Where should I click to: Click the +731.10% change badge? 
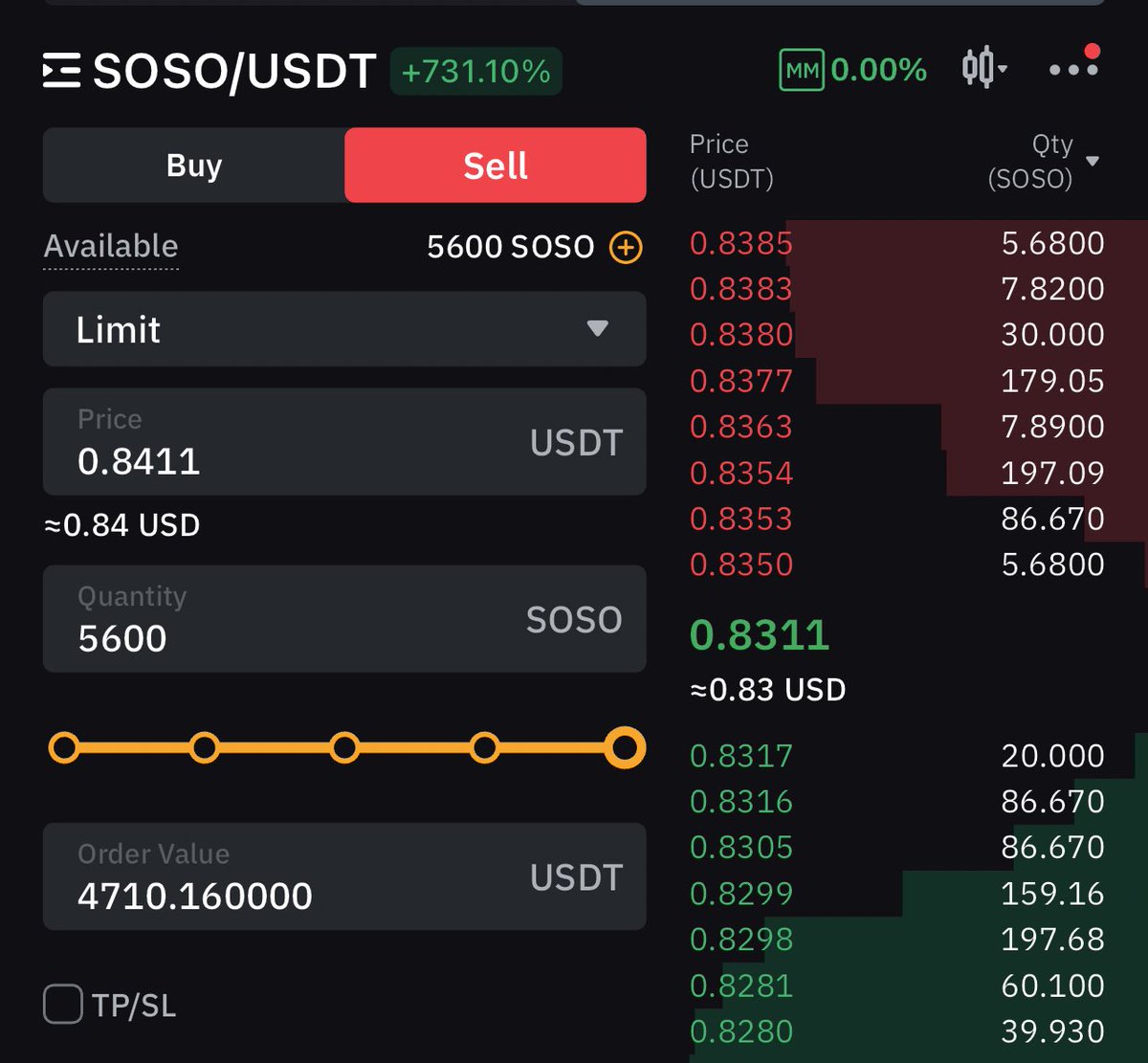click(476, 72)
